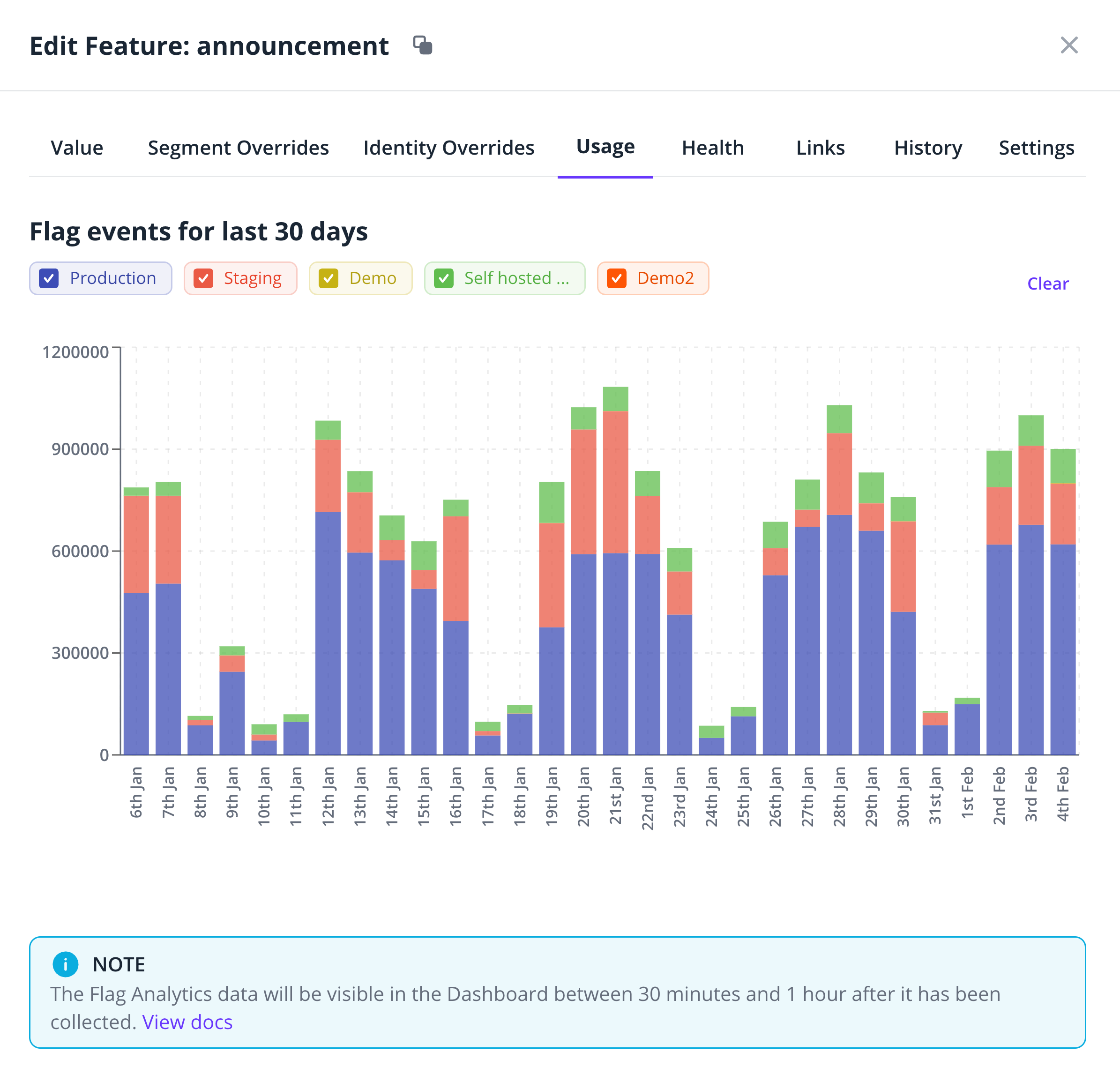Click the blue info icon in NOTE

[66, 964]
